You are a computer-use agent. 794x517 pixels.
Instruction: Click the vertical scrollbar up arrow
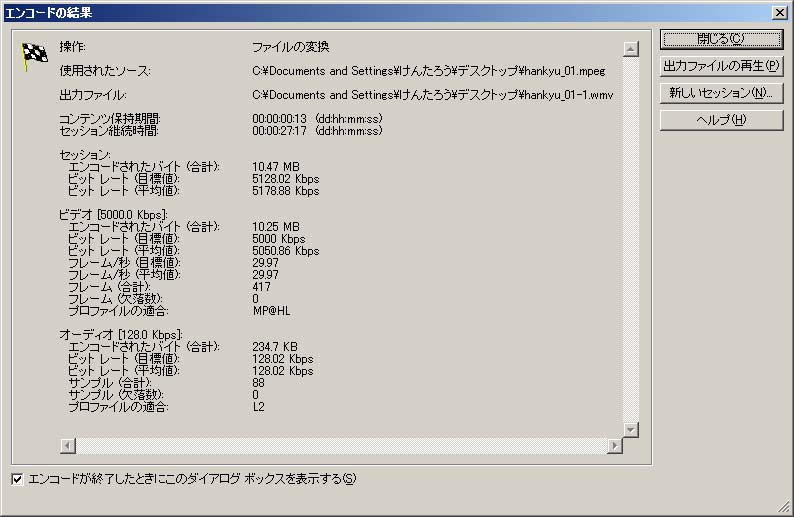630,49
